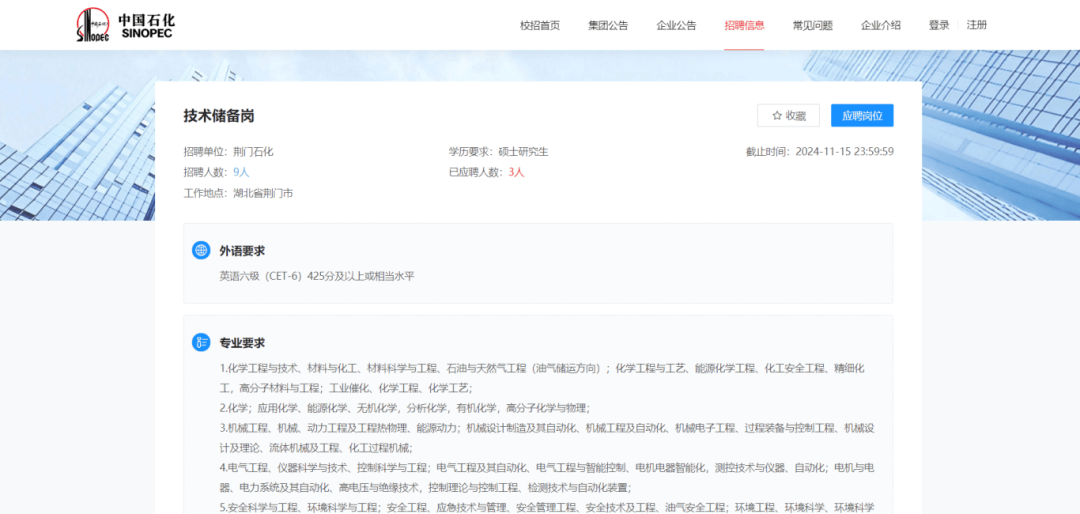
Task: Apply using the 应聘岗位 button
Action: pos(862,116)
